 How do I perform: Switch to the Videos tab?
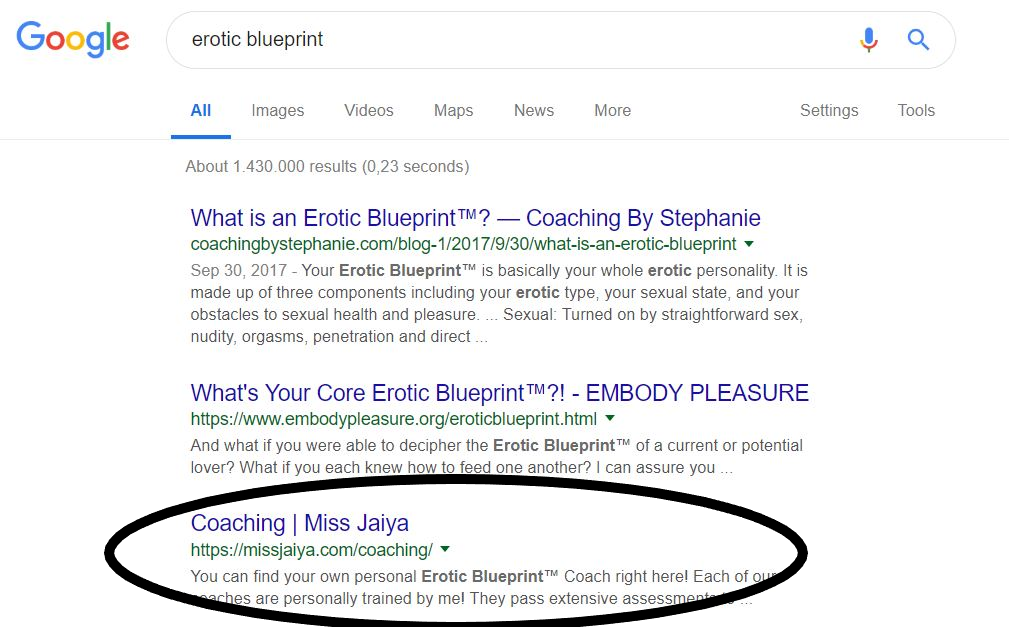[369, 111]
